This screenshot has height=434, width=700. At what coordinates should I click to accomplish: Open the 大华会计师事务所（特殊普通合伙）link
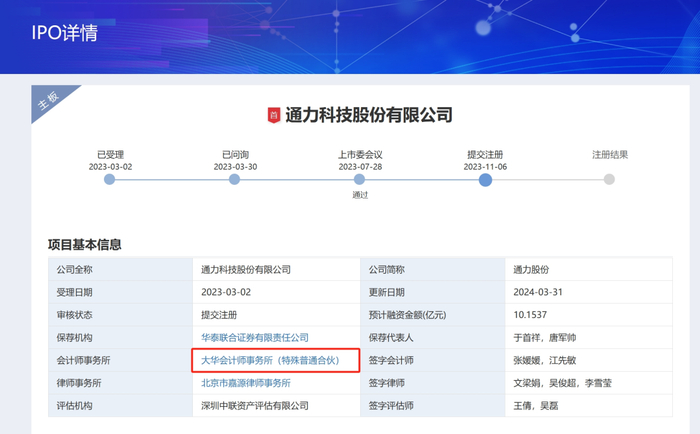(271, 360)
